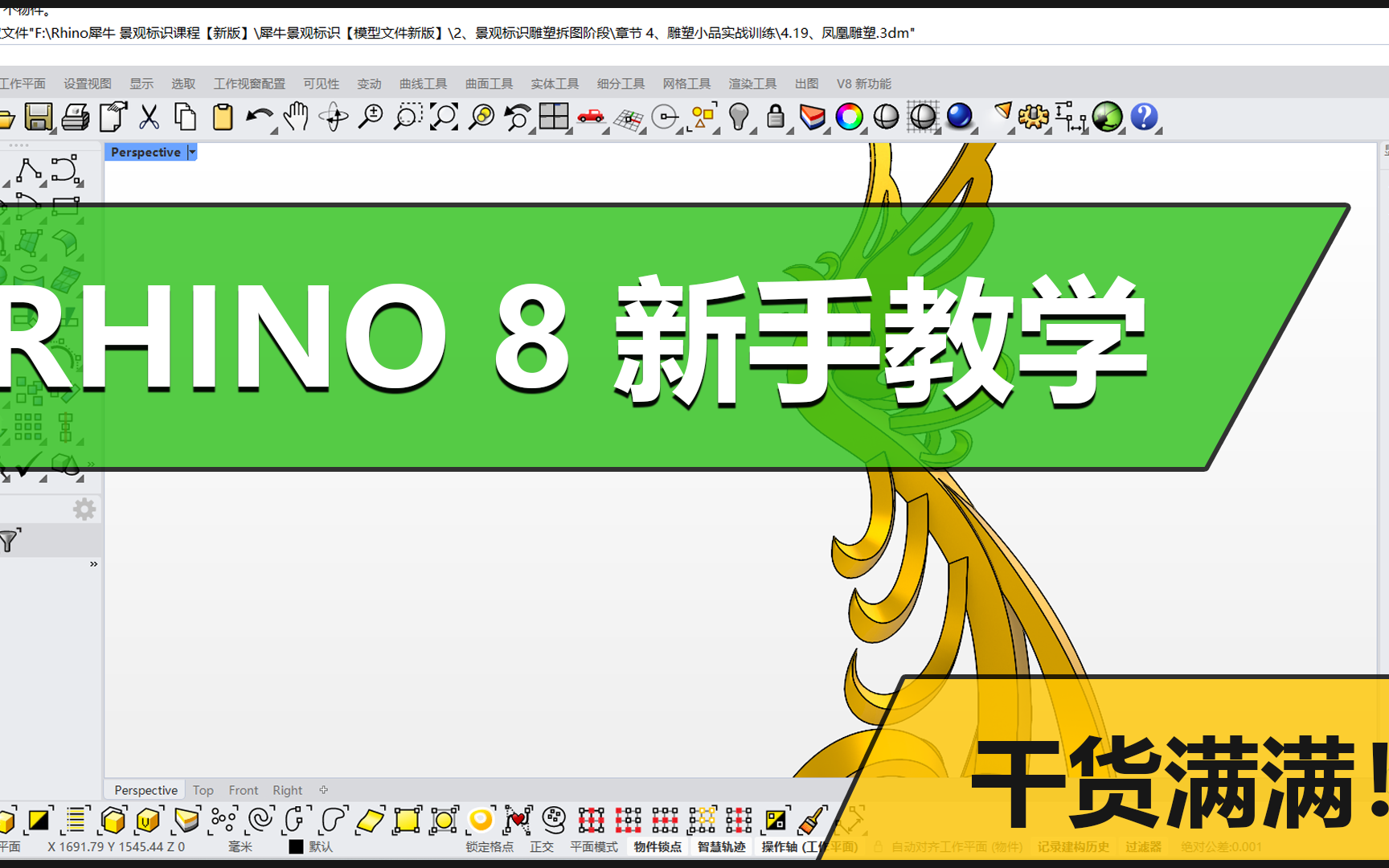Click the Hide Objects light bulb icon

(739, 117)
